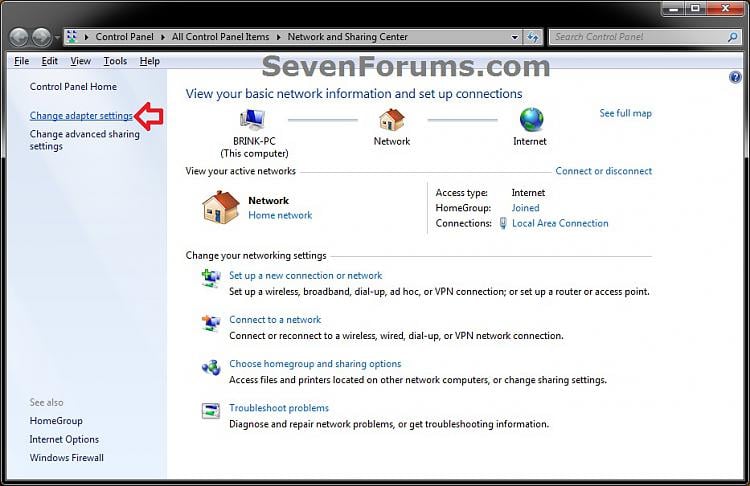Expand arrow before Control Panel breadcrumb
The height and width of the screenshot is (486, 750).
(x=87, y=37)
